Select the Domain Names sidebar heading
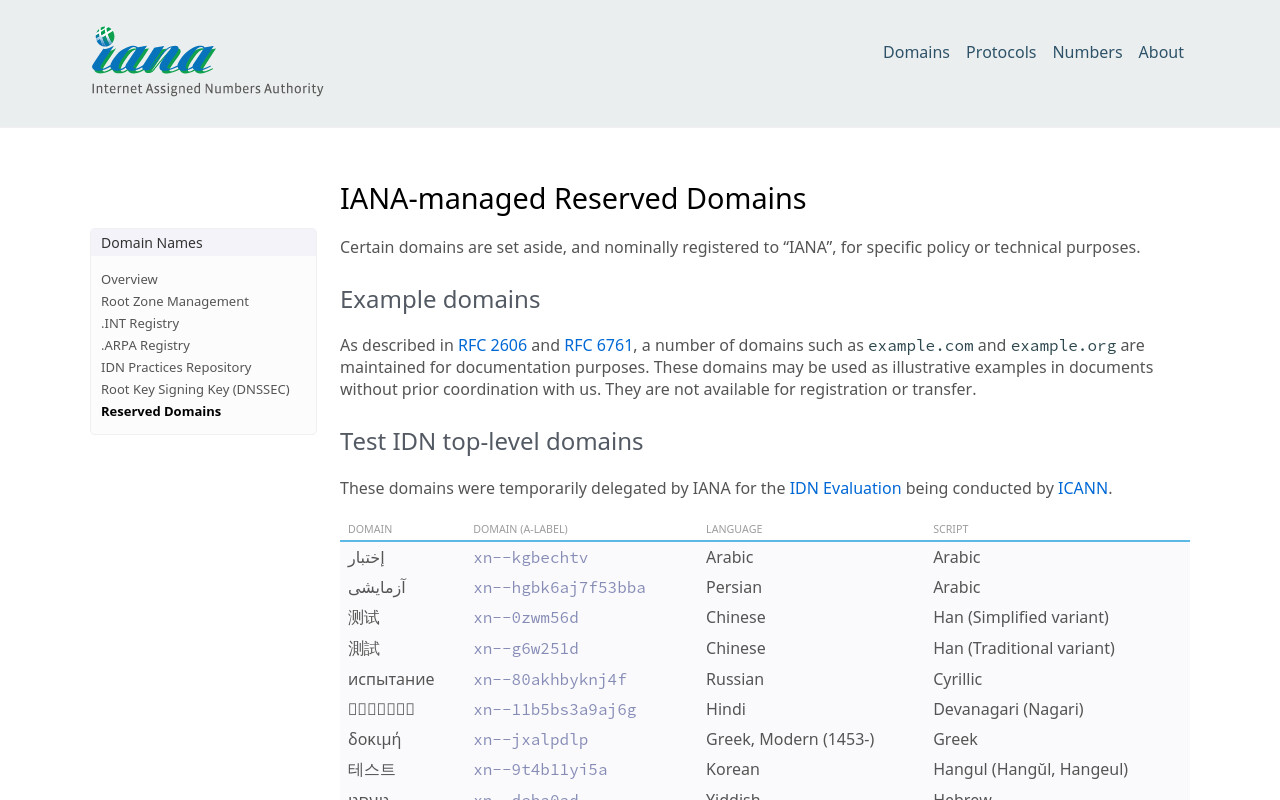The height and width of the screenshot is (800, 1280). point(152,243)
